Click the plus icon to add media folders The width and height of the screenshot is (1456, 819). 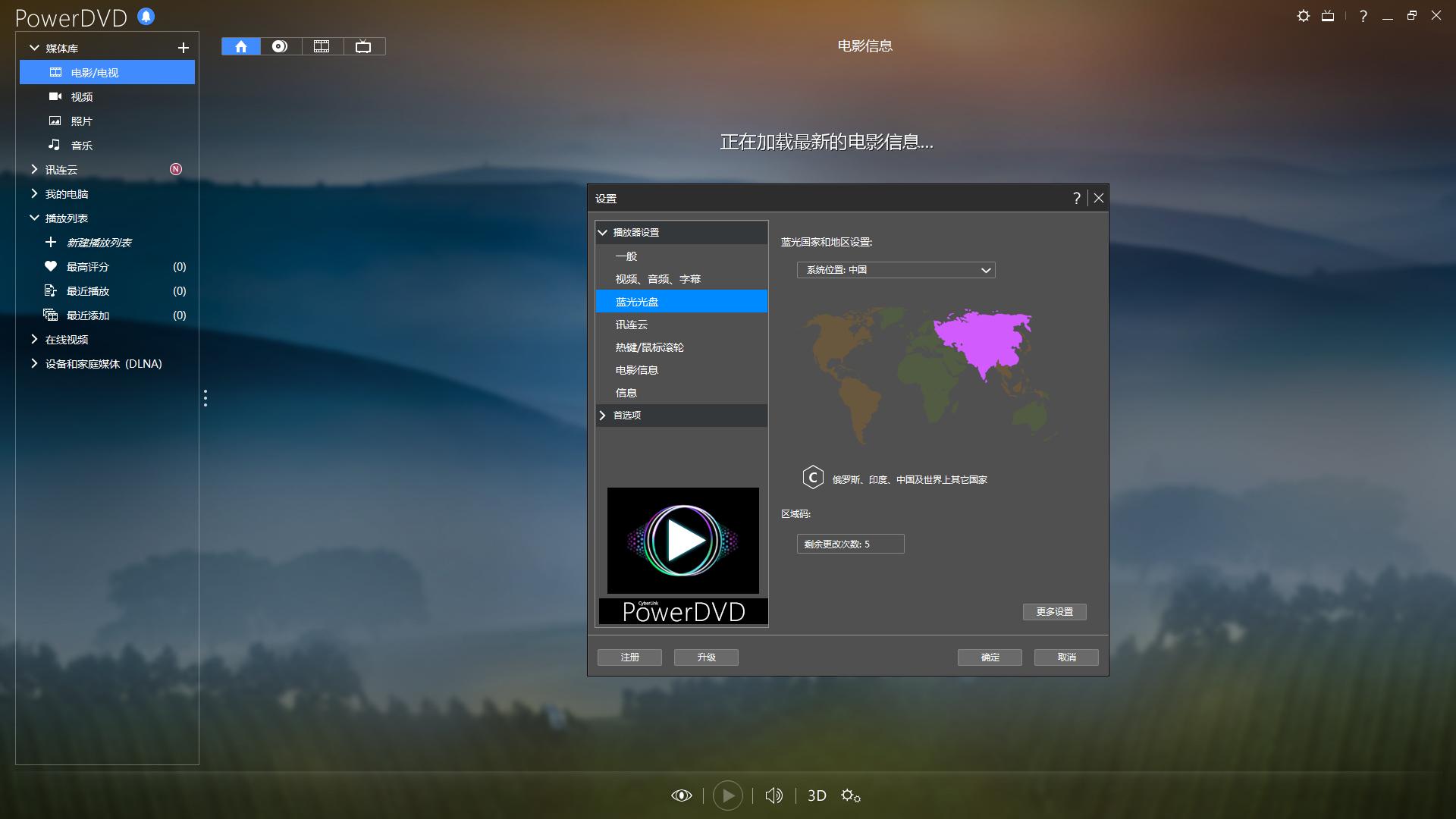point(184,47)
